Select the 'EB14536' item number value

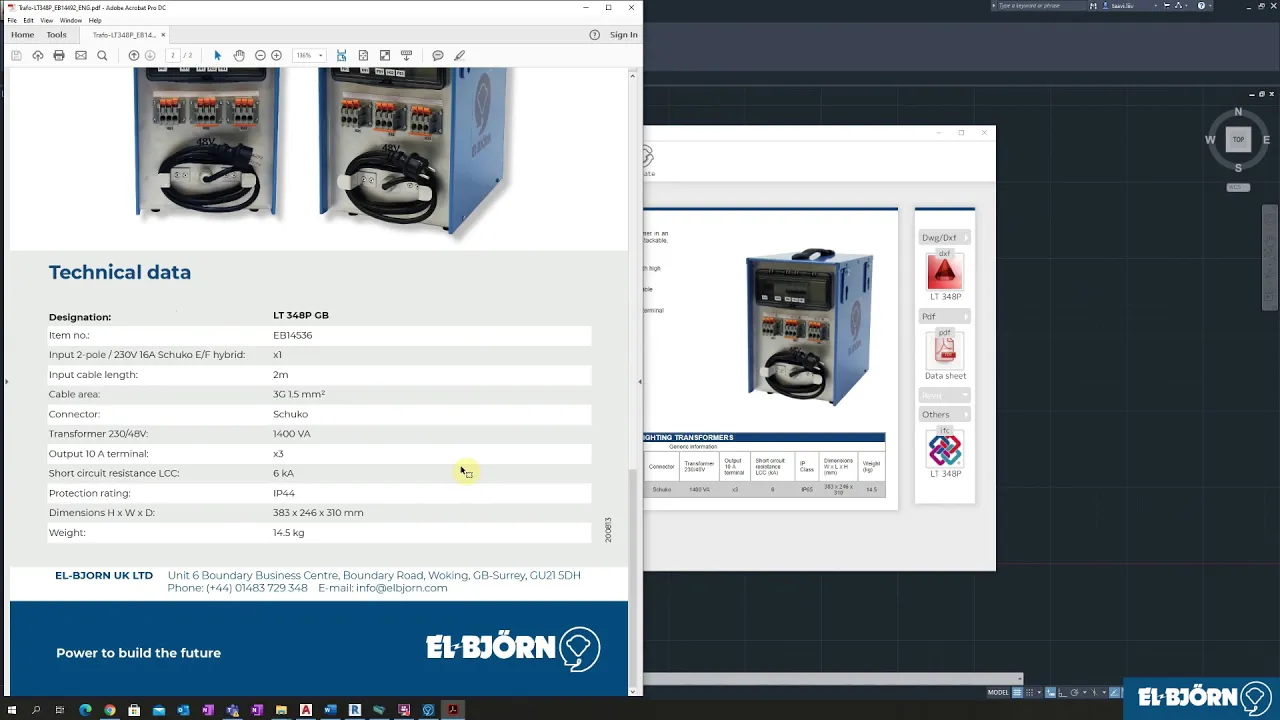(x=293, y=335)
